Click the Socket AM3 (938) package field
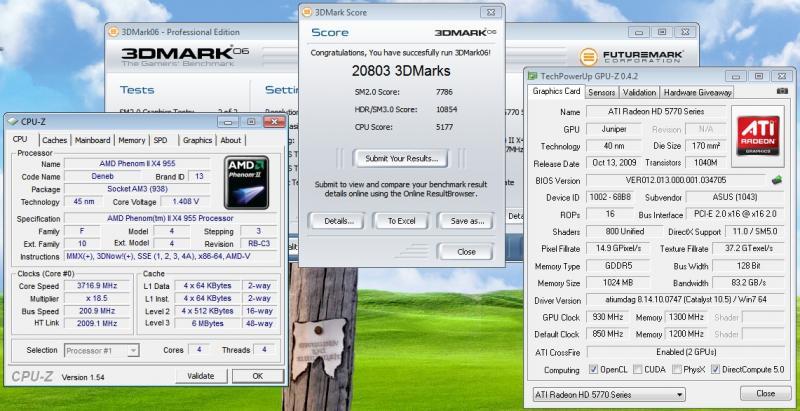 coord(137,189)
